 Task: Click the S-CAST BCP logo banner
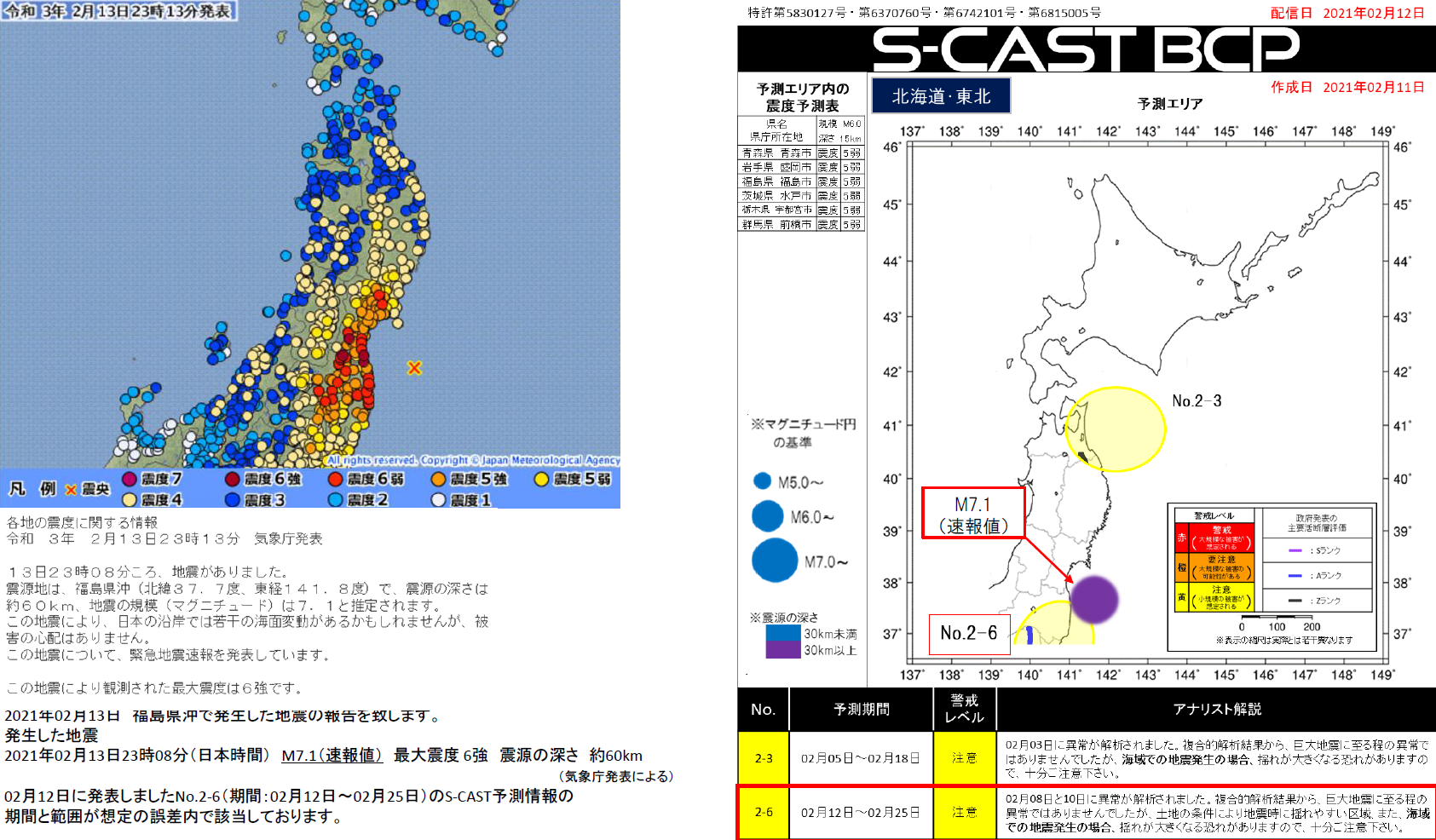pos(1087,49)
